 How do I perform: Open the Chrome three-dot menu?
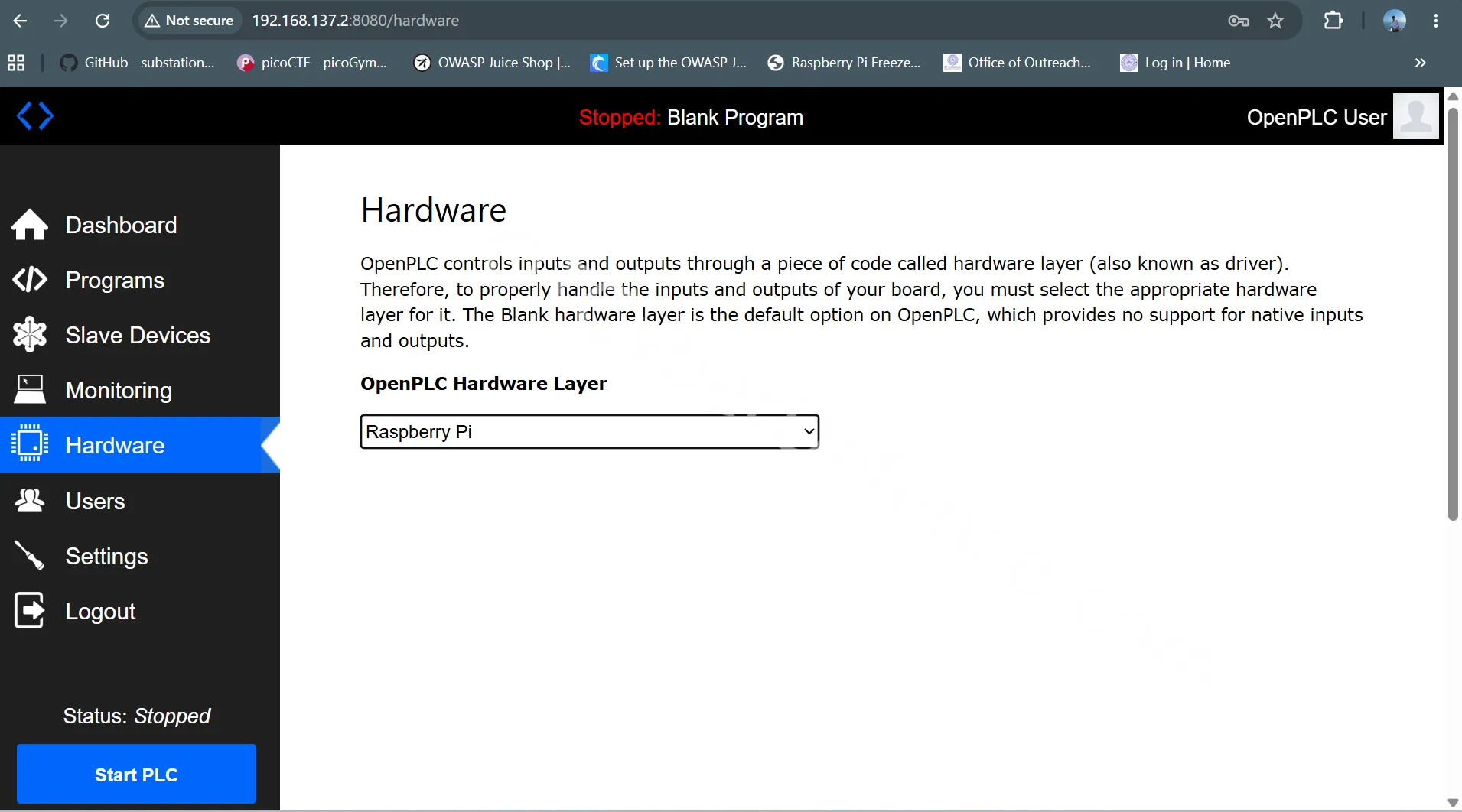[x=1436, y=21]
